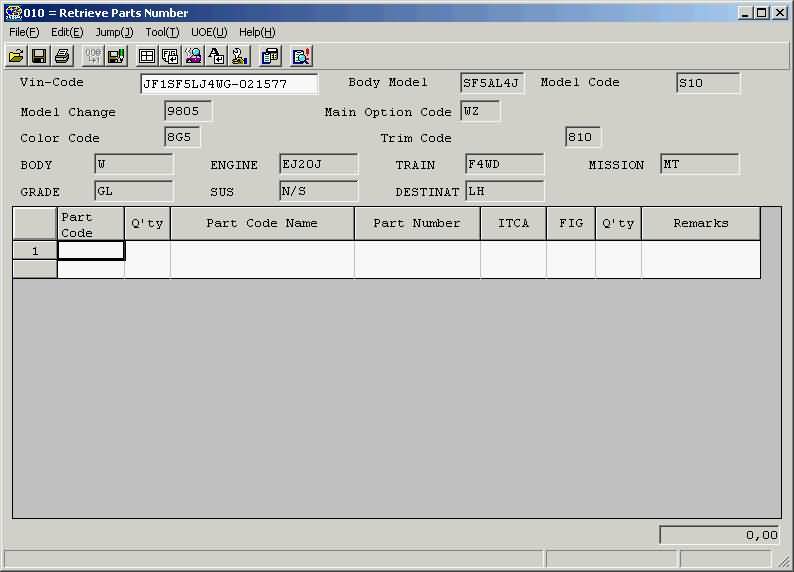Click the ITCA column header
This screenshot has height=572, width=794.
(513, 224)
